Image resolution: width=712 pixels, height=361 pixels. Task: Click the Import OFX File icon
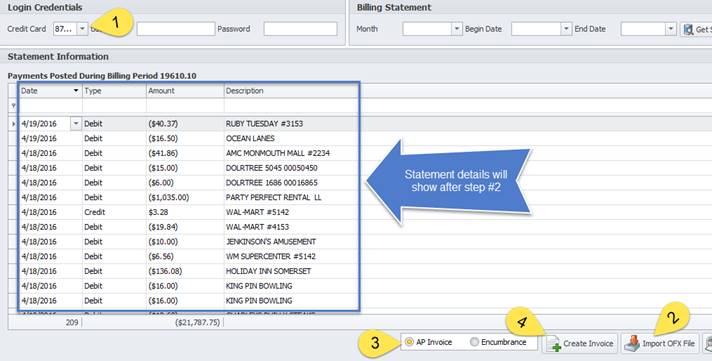click(632, 344)
